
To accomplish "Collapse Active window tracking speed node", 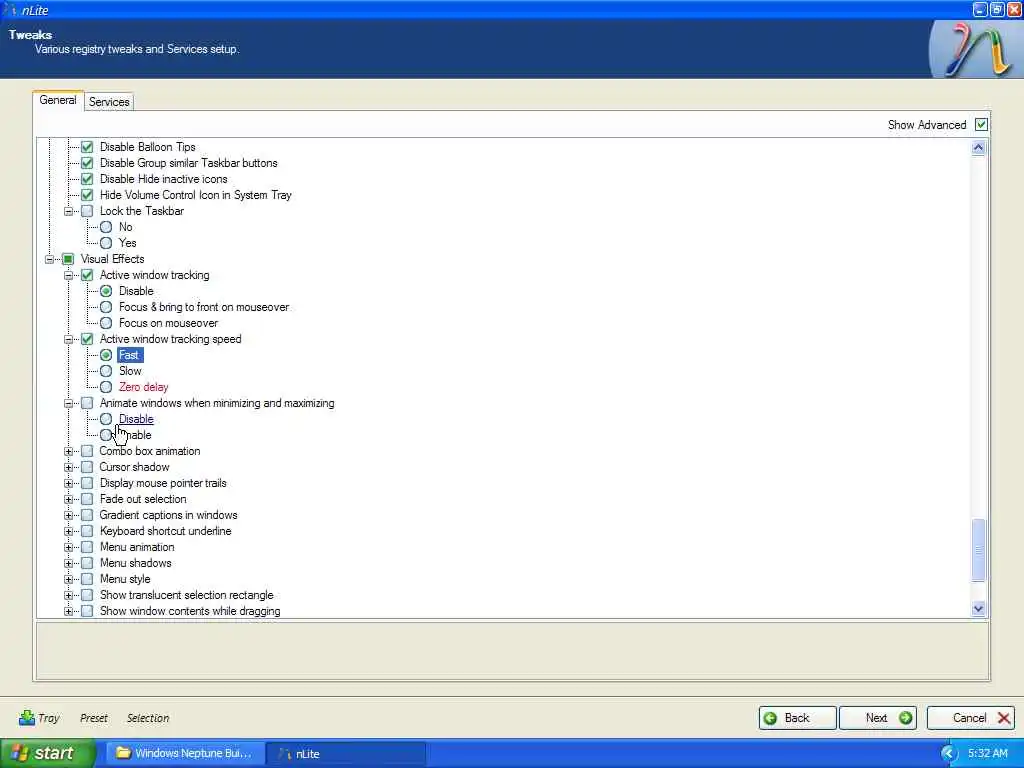I will tap(68, 339).
